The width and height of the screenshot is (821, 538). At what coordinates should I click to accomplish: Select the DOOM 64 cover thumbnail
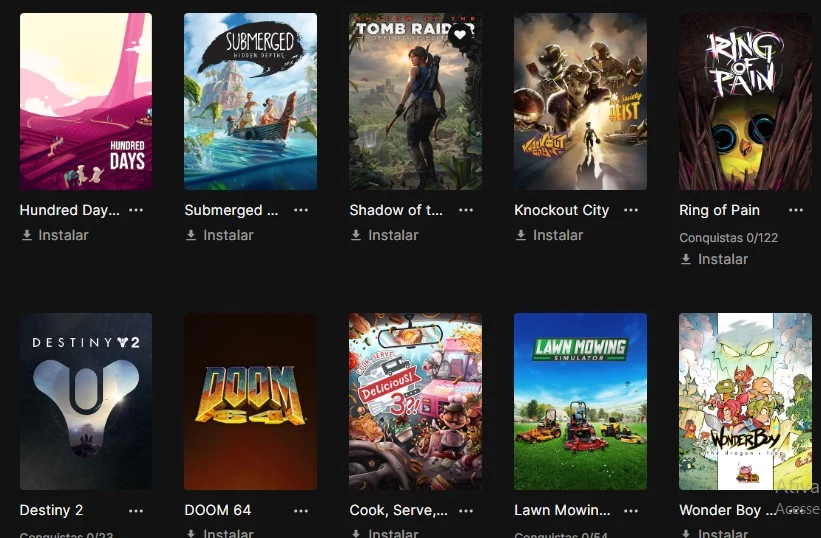(x=250, y=401)
